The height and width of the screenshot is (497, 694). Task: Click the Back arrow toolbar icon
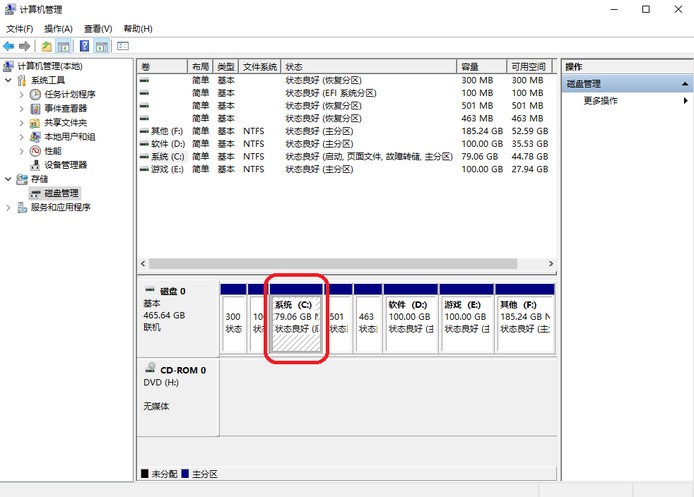tap(8, 46)
